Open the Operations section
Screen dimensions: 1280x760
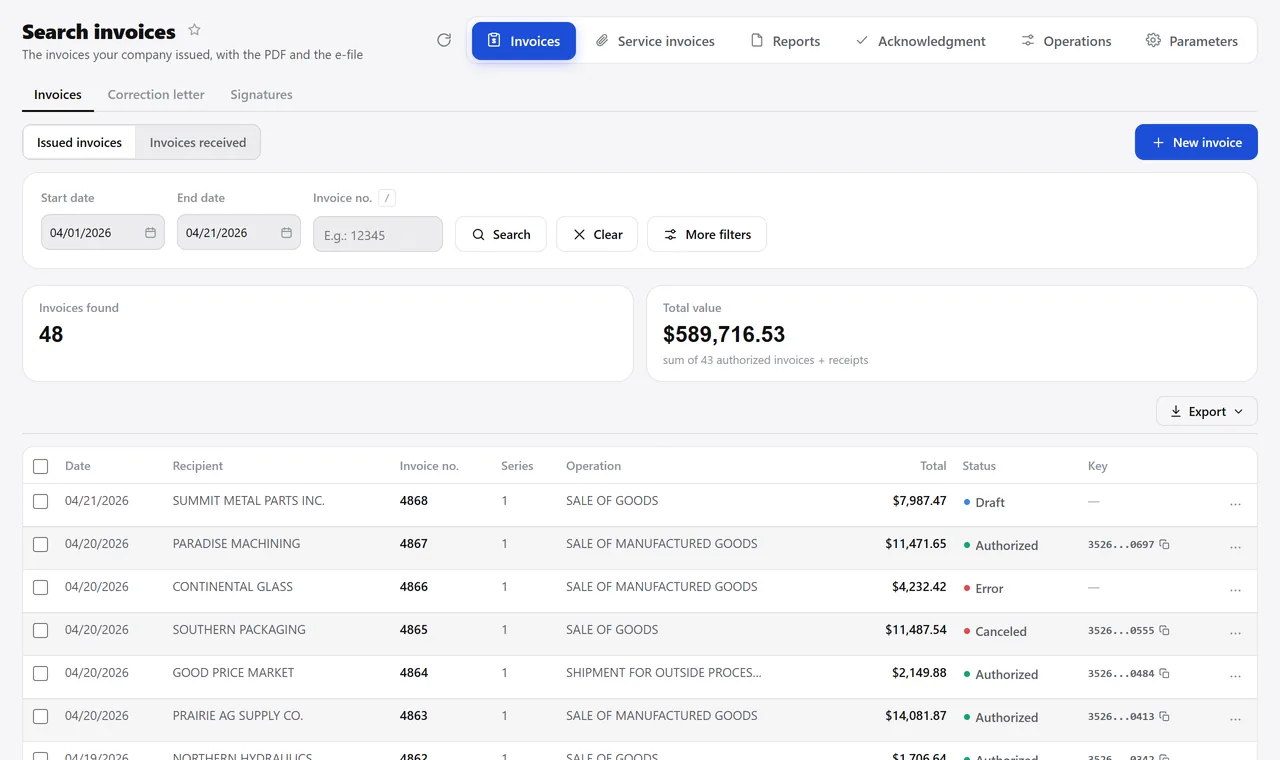coord(1066,41)
